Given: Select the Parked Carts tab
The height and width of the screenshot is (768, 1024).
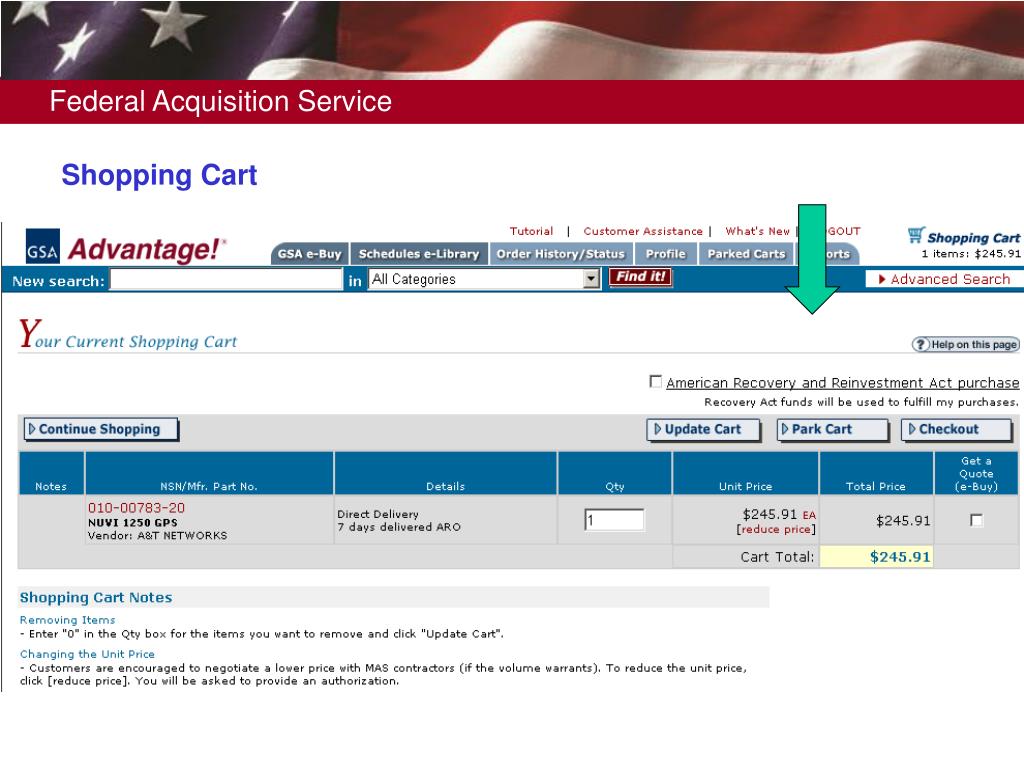Looking at the screenshot, I should pos(746,254).
